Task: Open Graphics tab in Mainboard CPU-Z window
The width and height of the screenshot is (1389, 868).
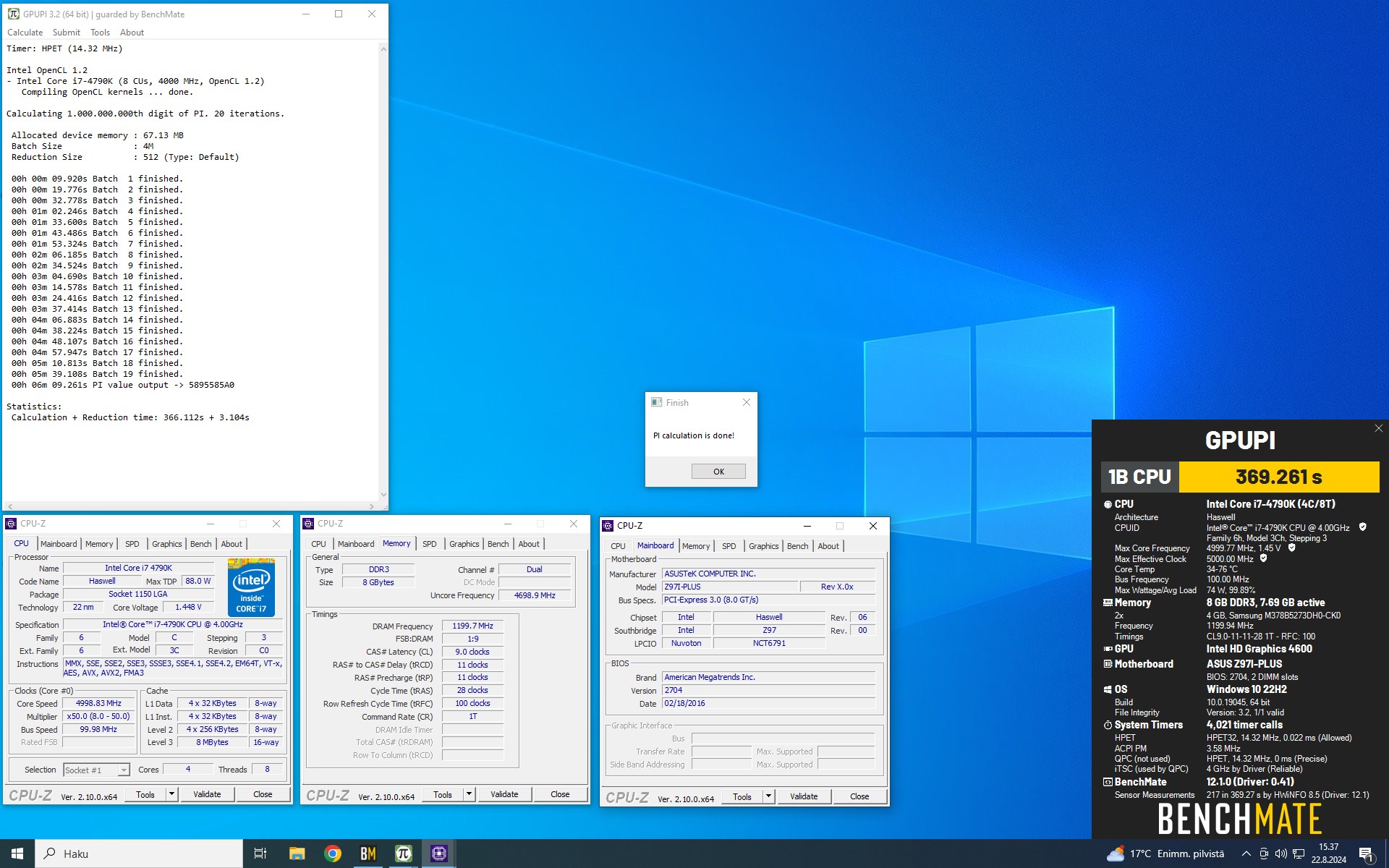Action: click(x=764, y=546)
